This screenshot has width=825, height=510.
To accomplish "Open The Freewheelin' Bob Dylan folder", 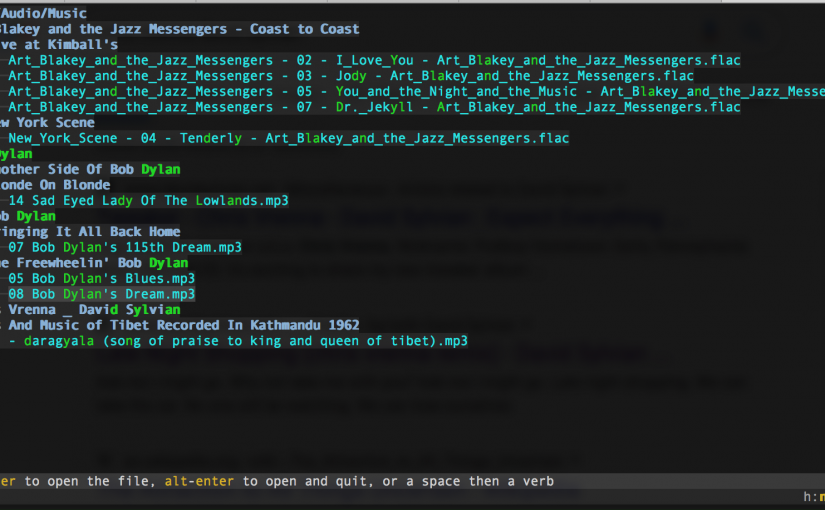I will (x=95, y=263).
